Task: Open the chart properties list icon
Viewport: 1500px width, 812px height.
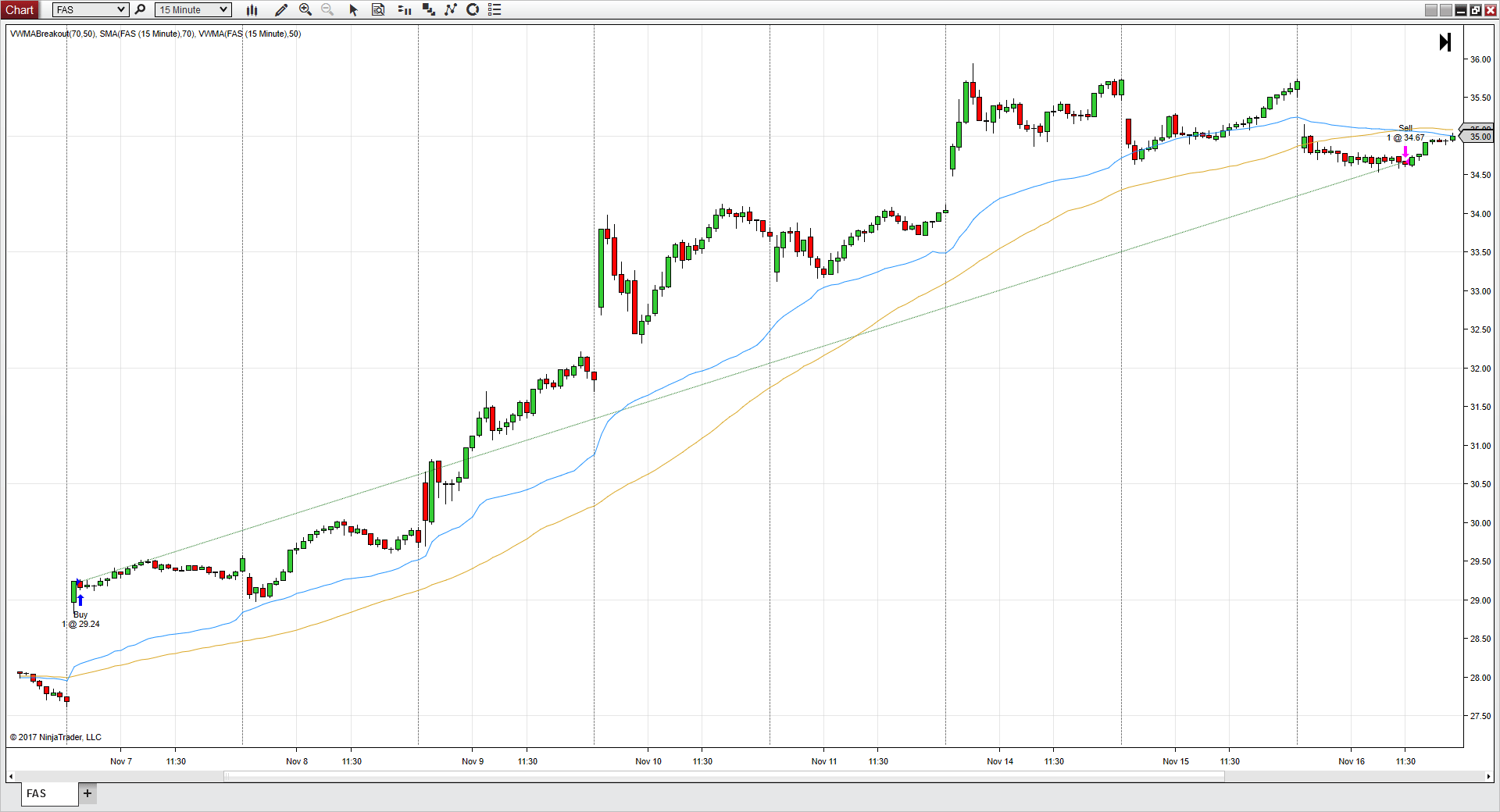Action: (x=495, y=9)
